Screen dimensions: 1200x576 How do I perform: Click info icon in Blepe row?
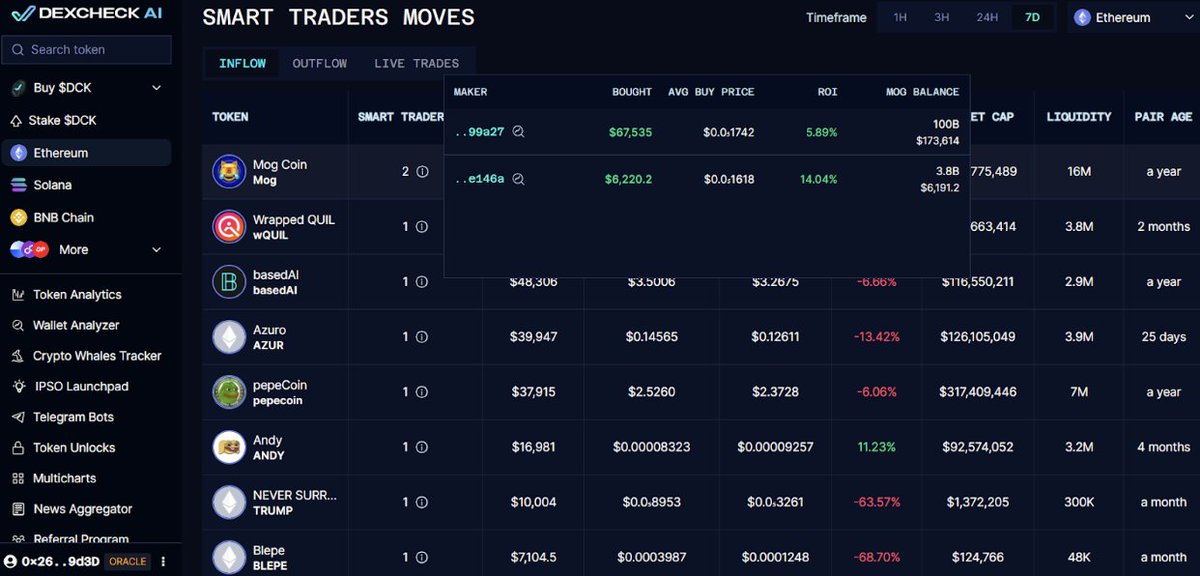(x=422, y=557)
